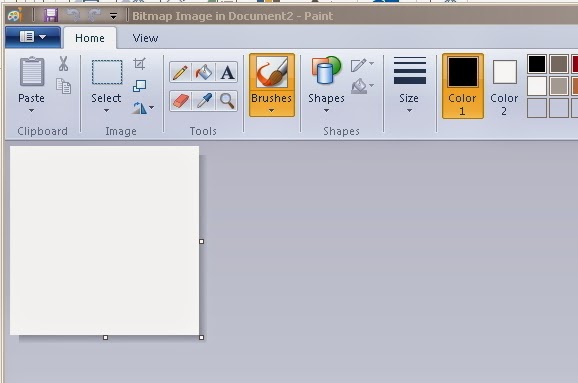Image resolution: width=578 pixels, height=383 pixels.
Task: Click the second empty custom color slot
Action: tap(559, 108)
